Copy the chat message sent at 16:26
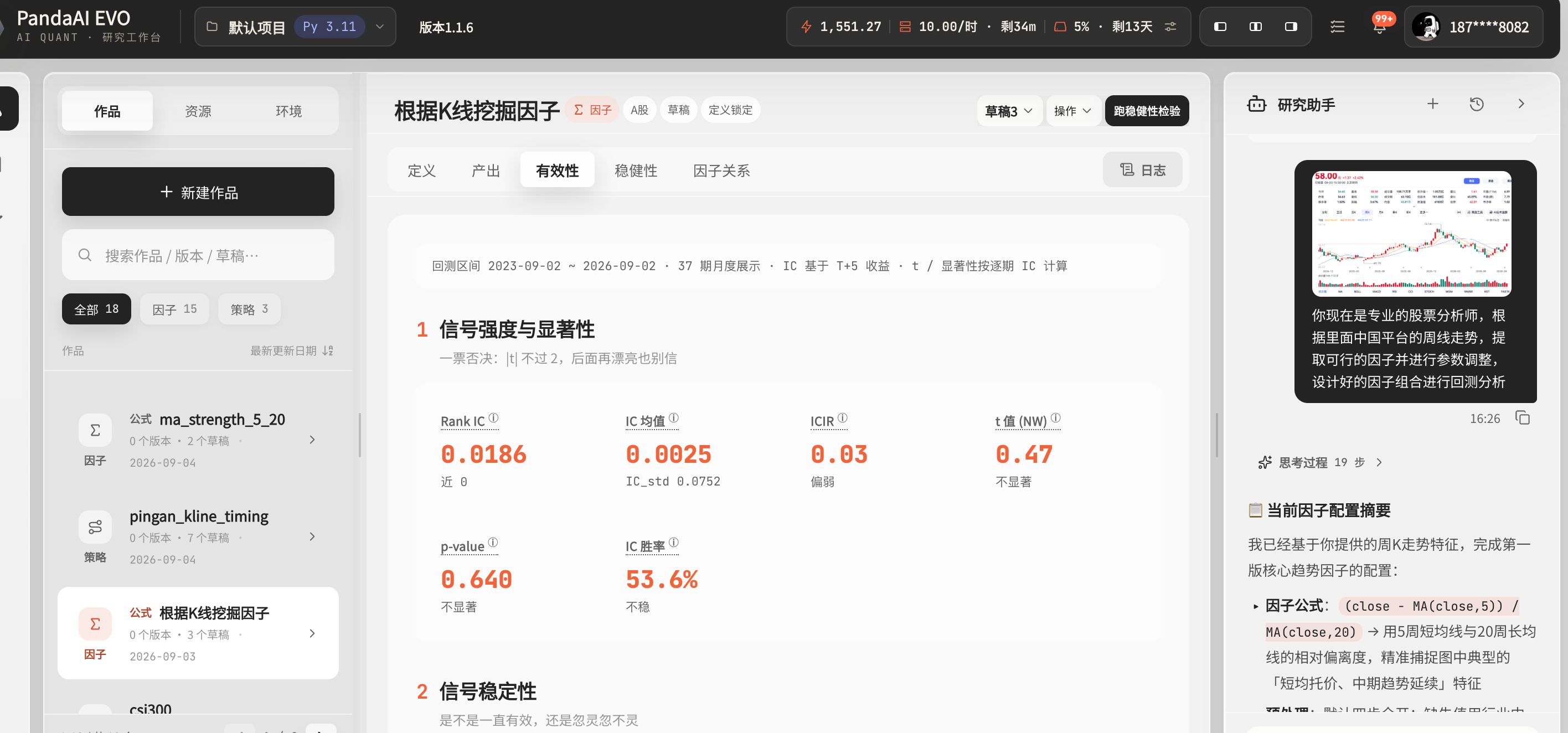 (1523, 418)
